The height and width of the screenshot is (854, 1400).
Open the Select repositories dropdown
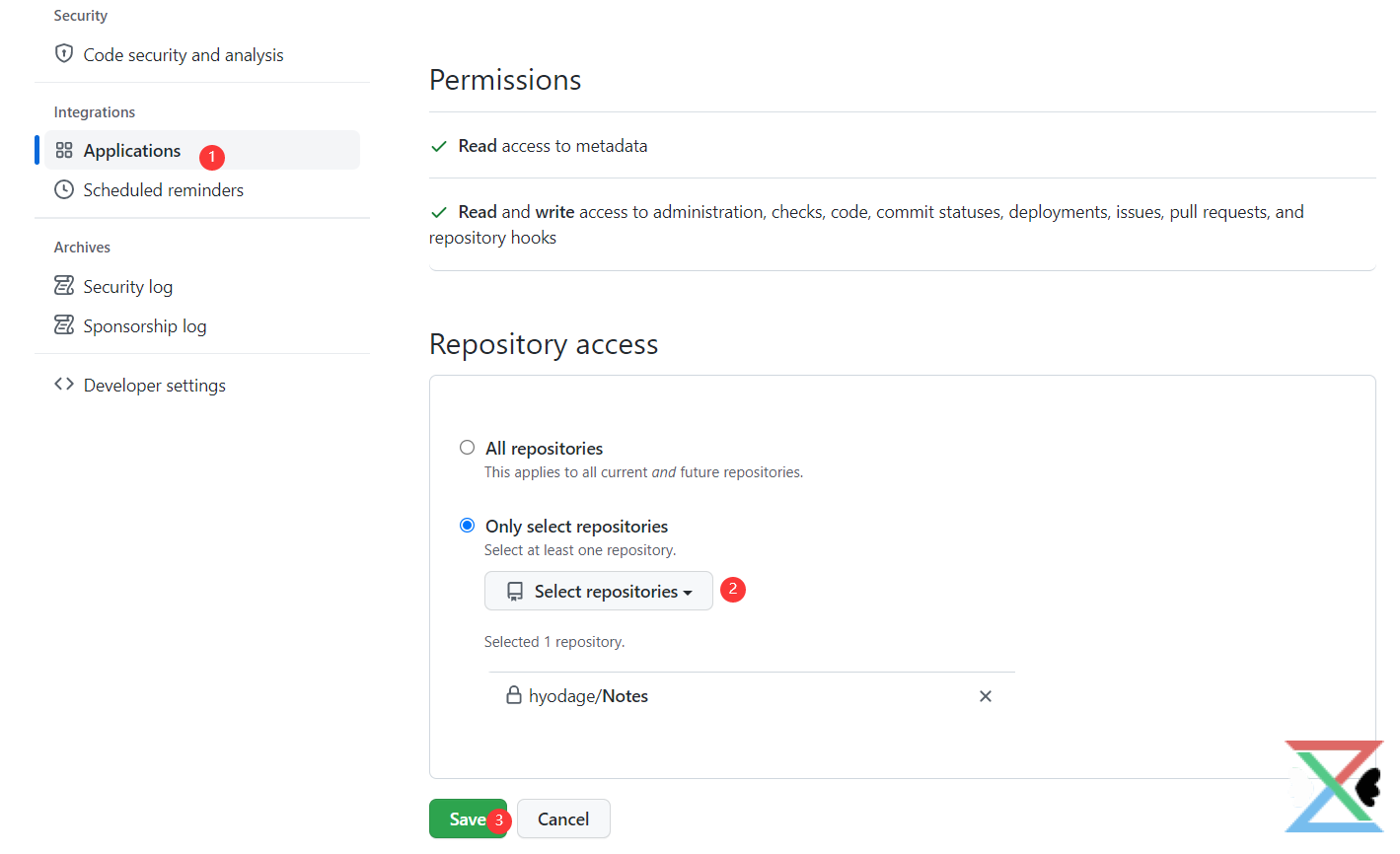pos(598,591)
